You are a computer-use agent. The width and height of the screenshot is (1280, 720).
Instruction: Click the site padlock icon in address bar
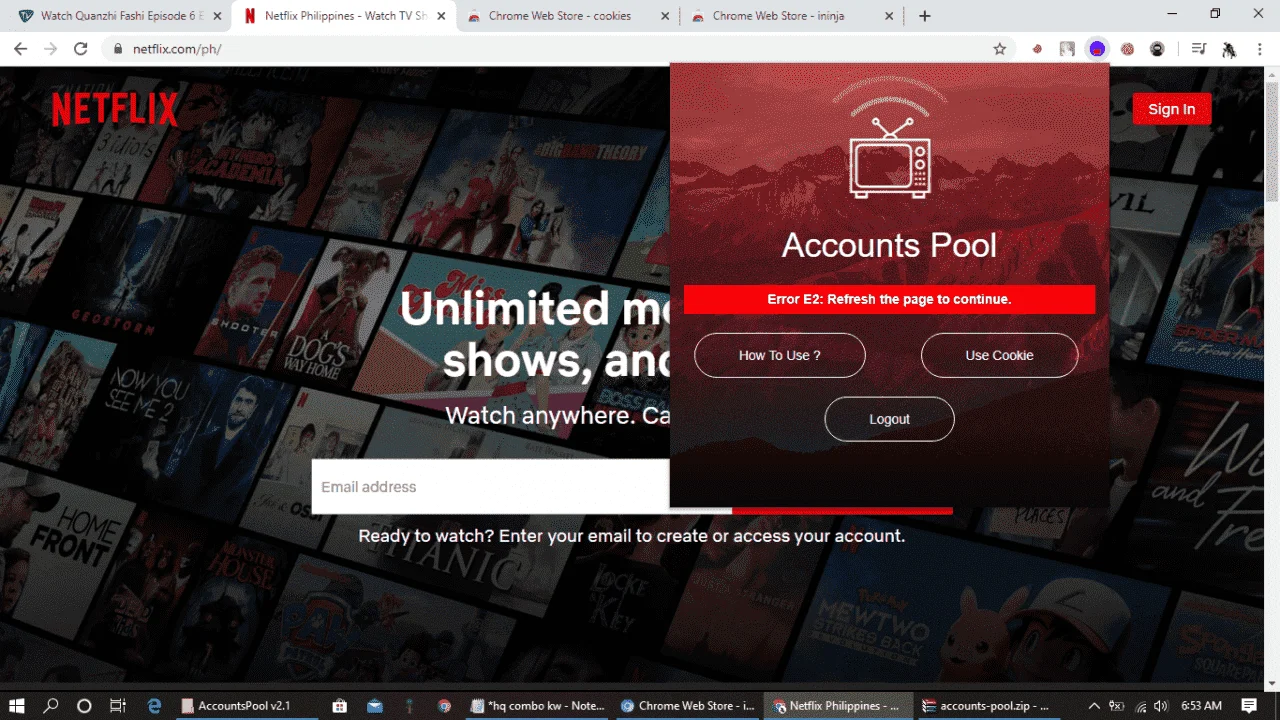pyautogui.click(x=118, y=49)
